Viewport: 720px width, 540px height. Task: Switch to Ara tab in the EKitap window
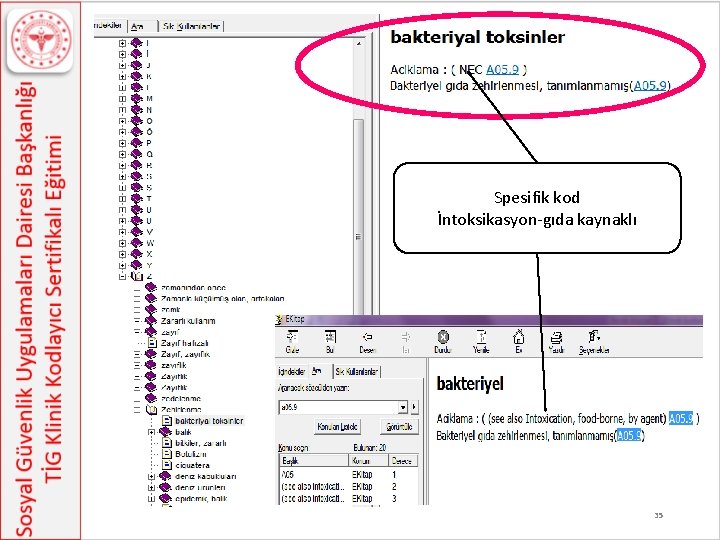(x=317, y=371)
